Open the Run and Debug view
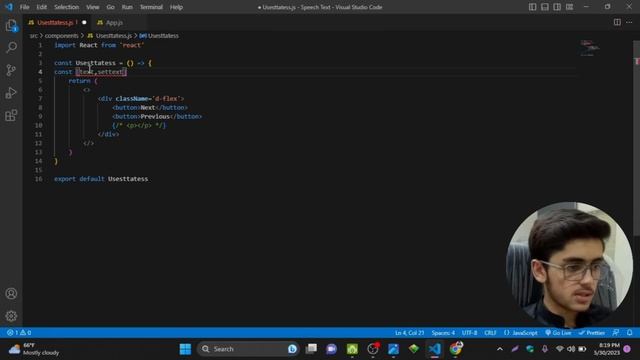This screenshot has width=640, height=360. [x=11, y=93]
